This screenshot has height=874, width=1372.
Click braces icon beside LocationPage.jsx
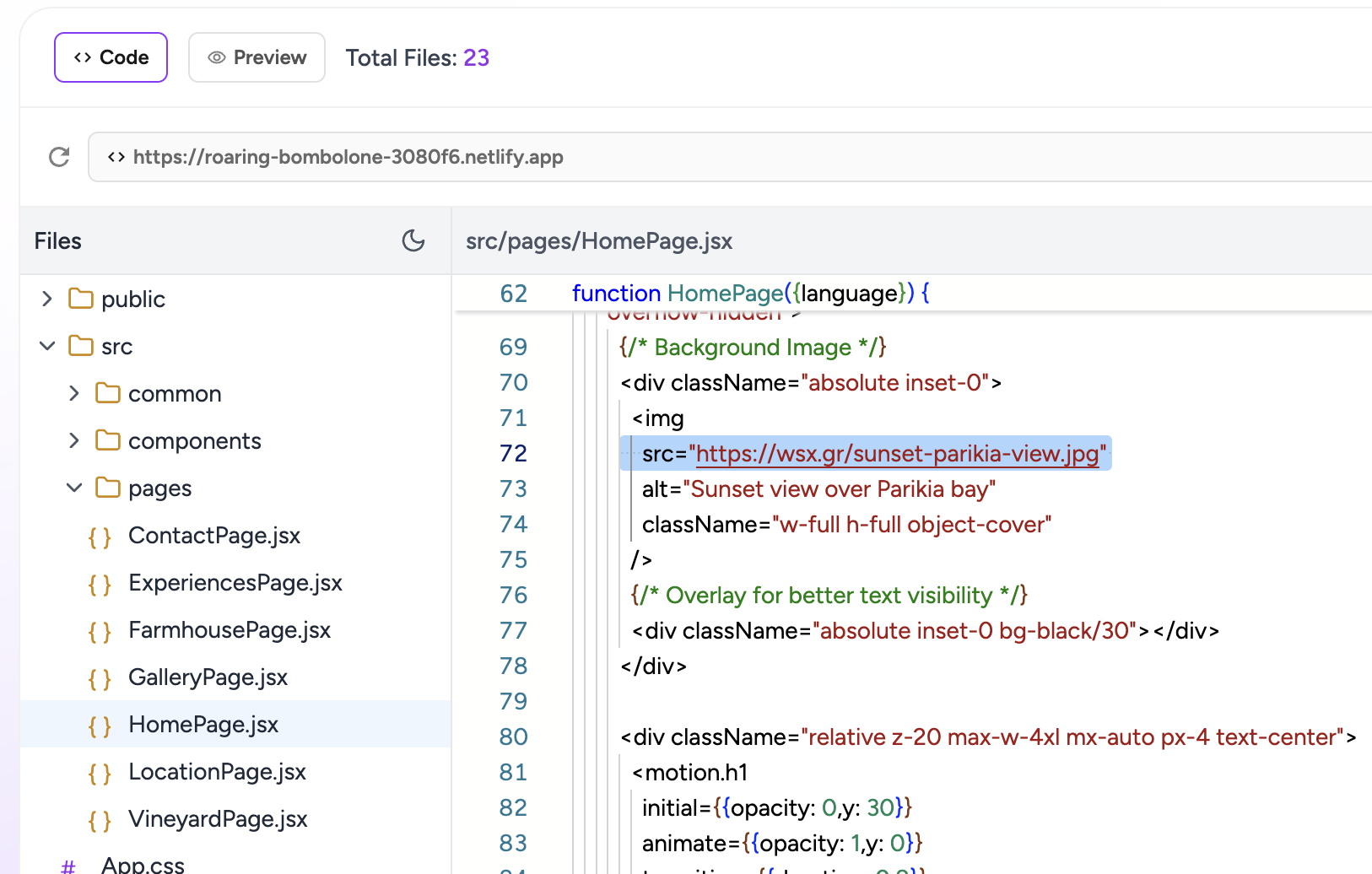coord(100,774)
